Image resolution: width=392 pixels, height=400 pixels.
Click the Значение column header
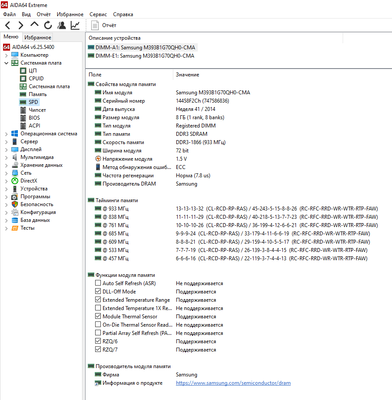tap(187, 75)
